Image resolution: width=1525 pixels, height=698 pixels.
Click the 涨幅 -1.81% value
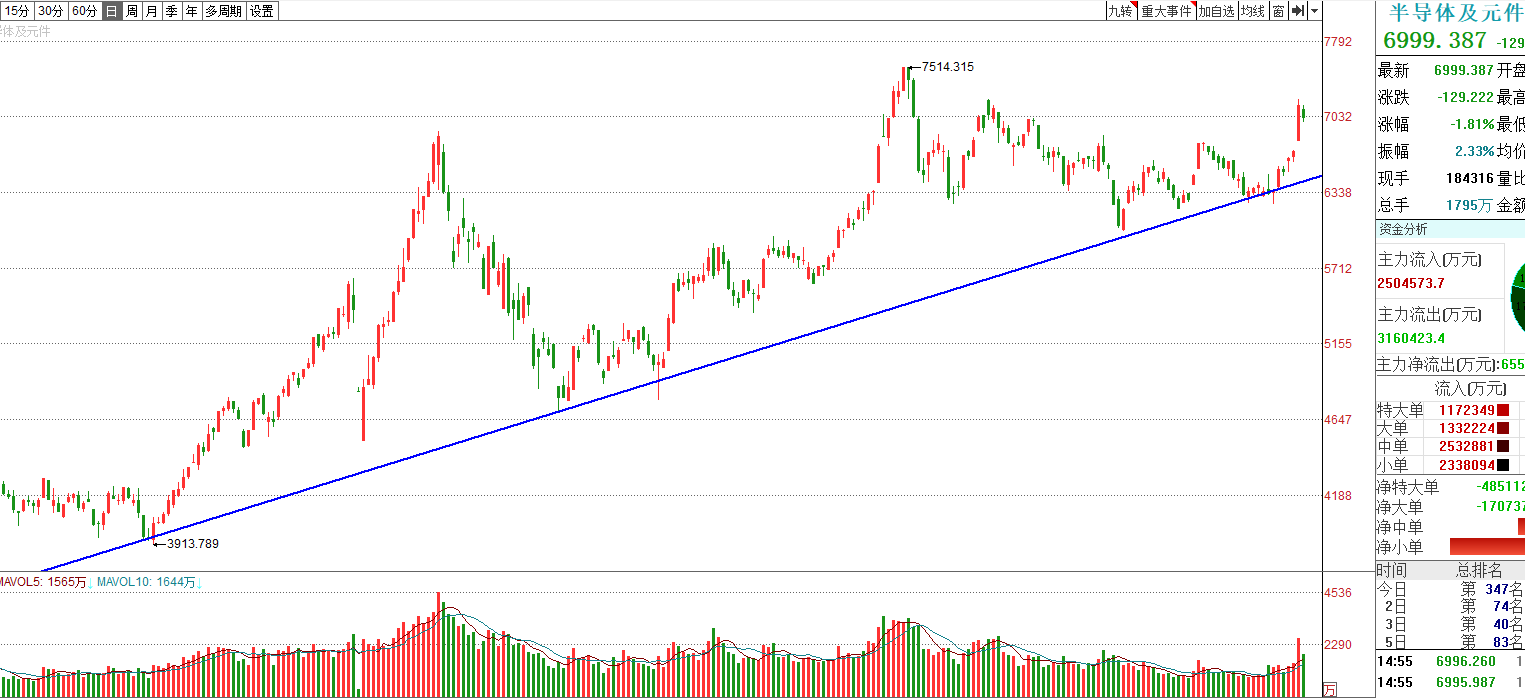(x=1472, y=125)
